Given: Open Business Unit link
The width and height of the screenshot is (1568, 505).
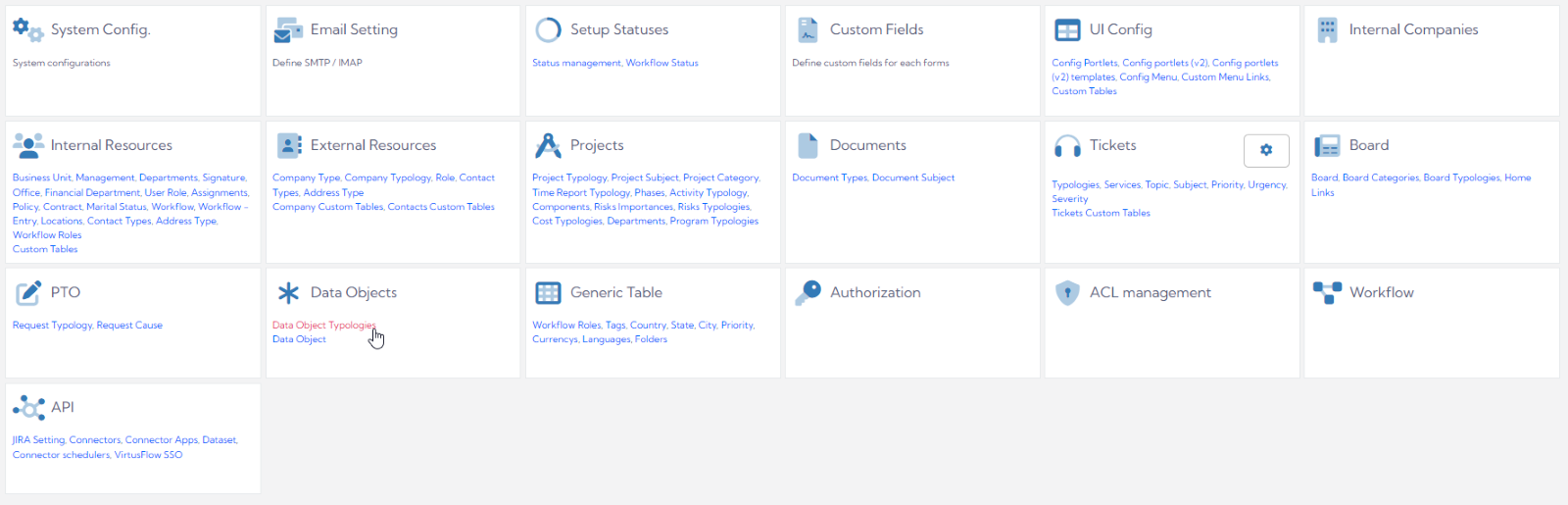Looking at the screenshot, I should pyautogui.click(x=41, y=177).
